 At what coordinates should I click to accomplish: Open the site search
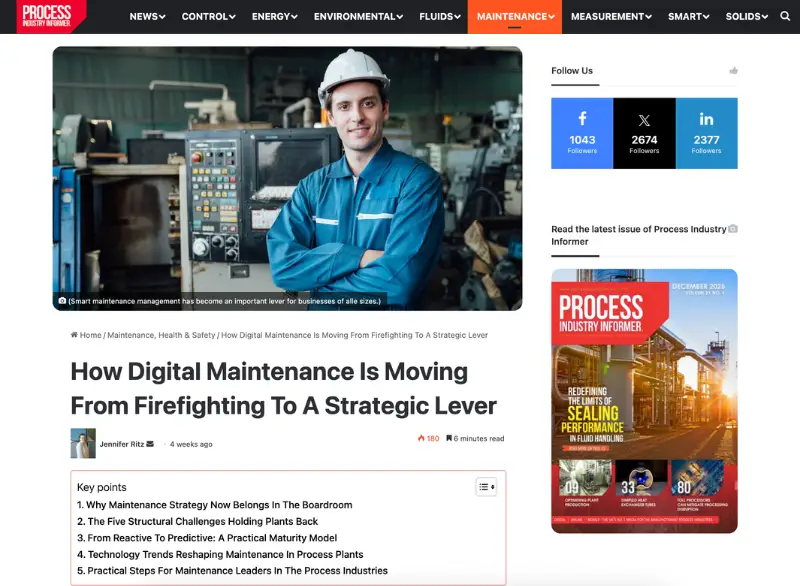pos(785,16)
